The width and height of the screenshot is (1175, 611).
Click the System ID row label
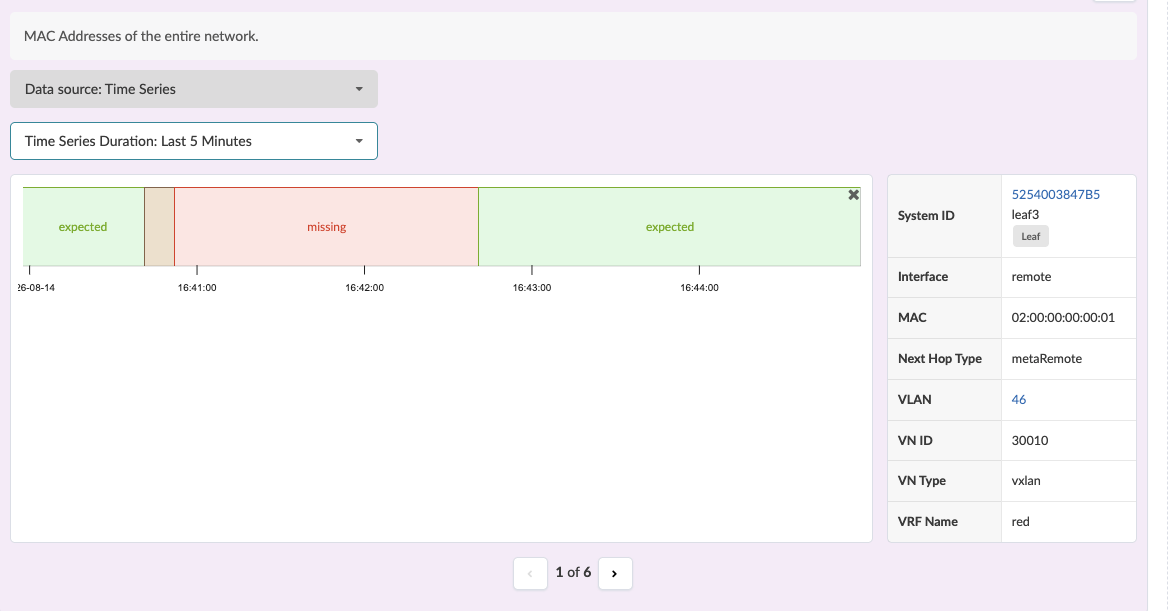926,216
